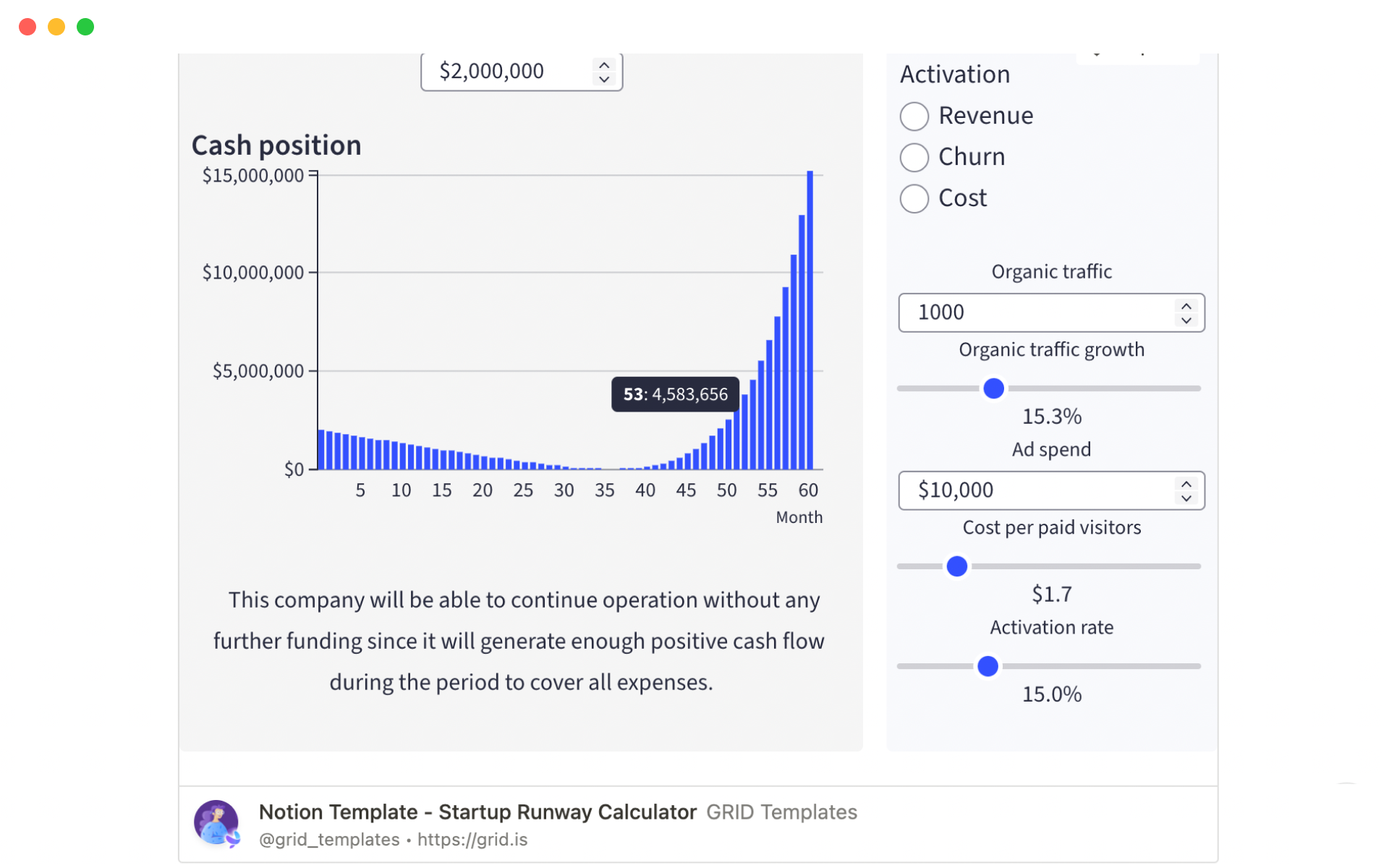1389x868 pixels.
Task: Click the macOS green fullscreen button
Action: (85, 27)
